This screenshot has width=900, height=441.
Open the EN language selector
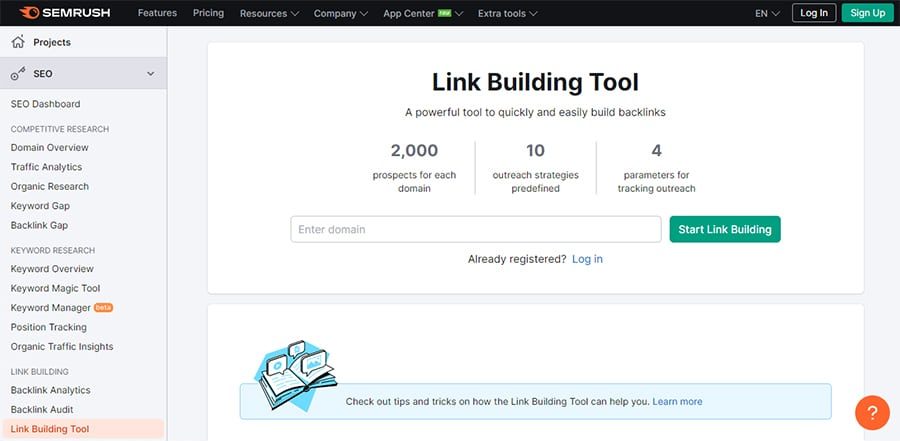767,13
